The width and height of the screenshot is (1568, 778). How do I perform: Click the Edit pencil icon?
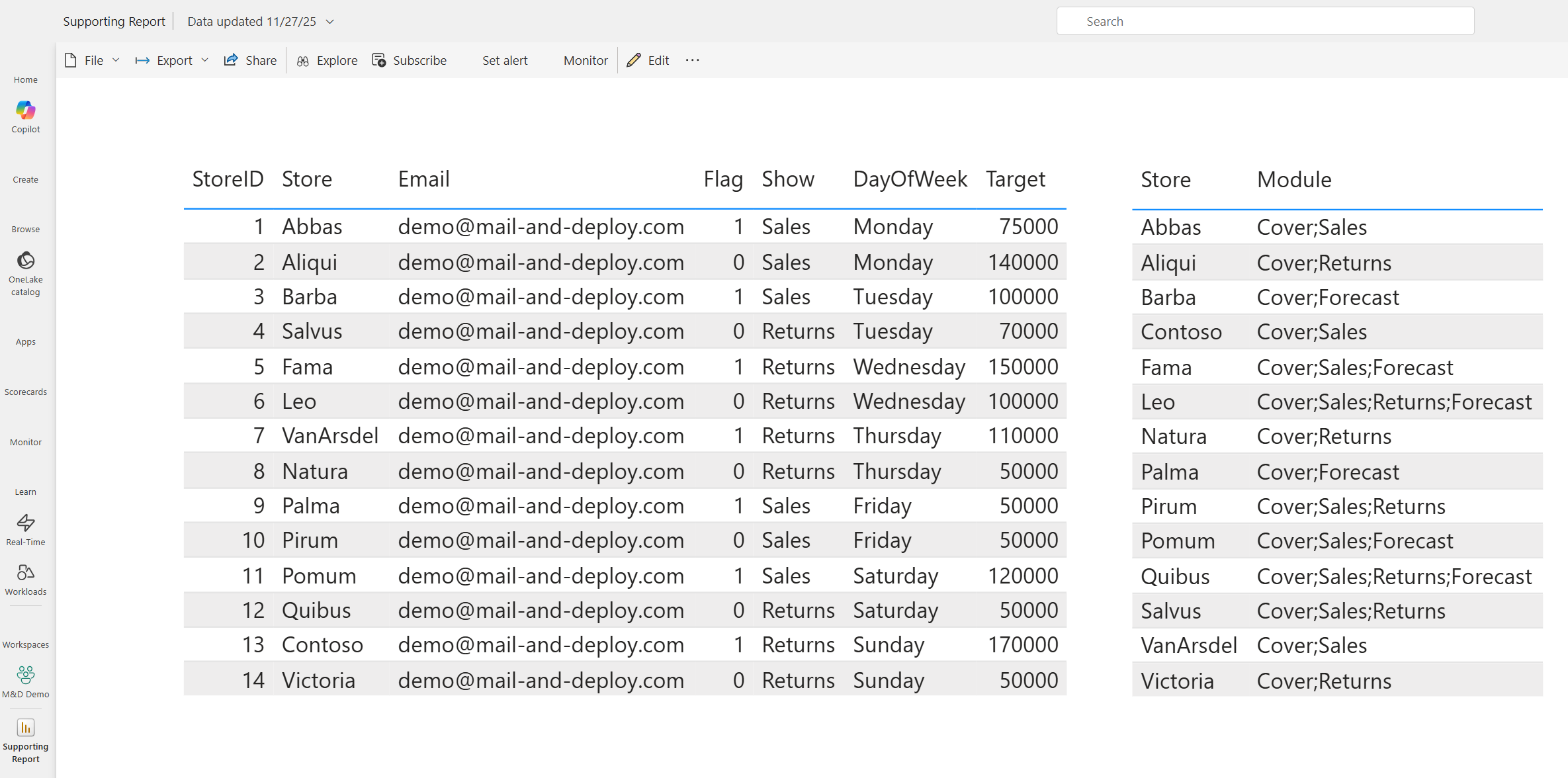pos(634,60)
